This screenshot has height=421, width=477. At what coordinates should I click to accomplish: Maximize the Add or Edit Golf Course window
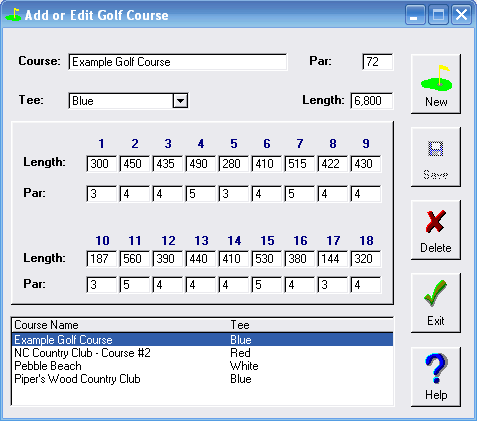pos(438,15)
